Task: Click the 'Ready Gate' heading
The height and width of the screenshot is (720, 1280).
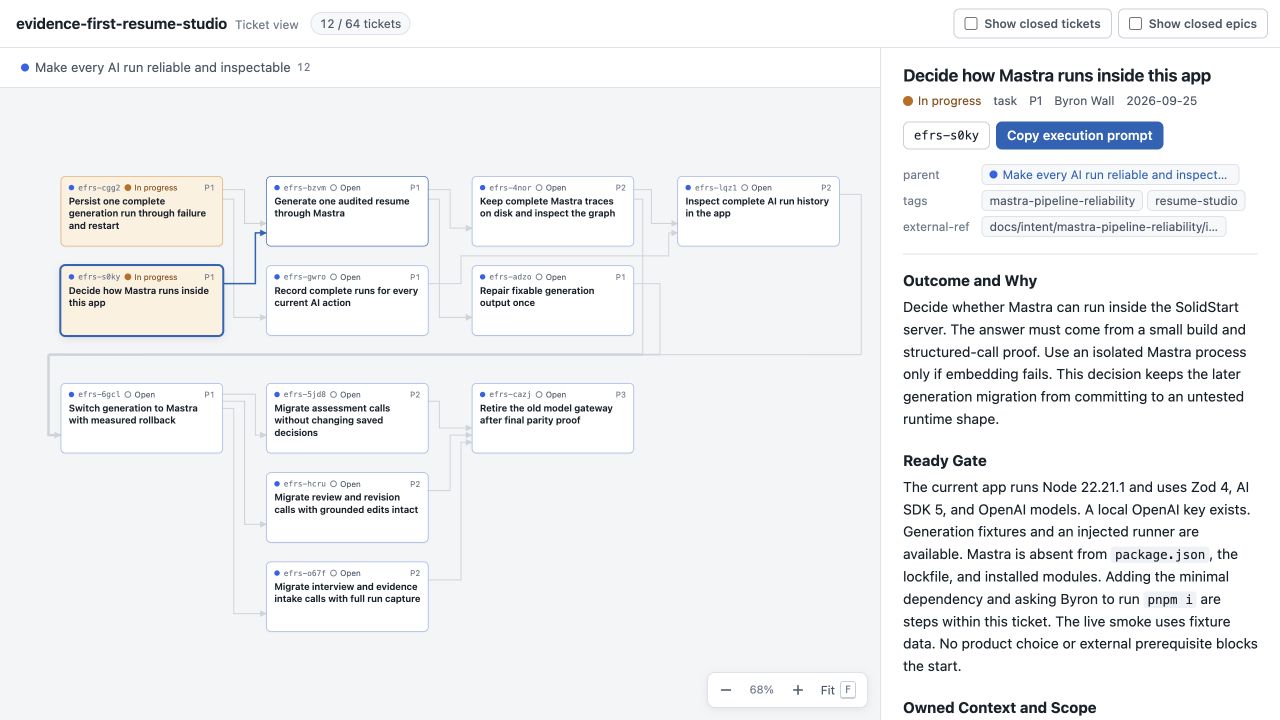Action: (945, 461)
